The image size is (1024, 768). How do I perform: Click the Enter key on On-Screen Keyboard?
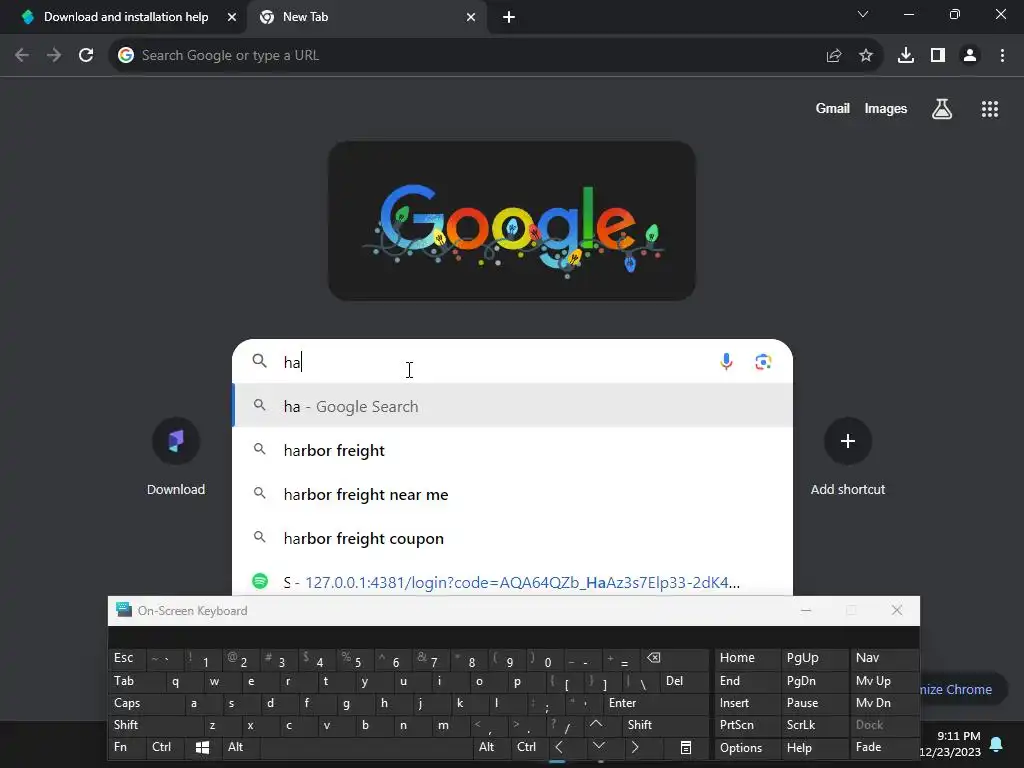(x=657, y=703)
